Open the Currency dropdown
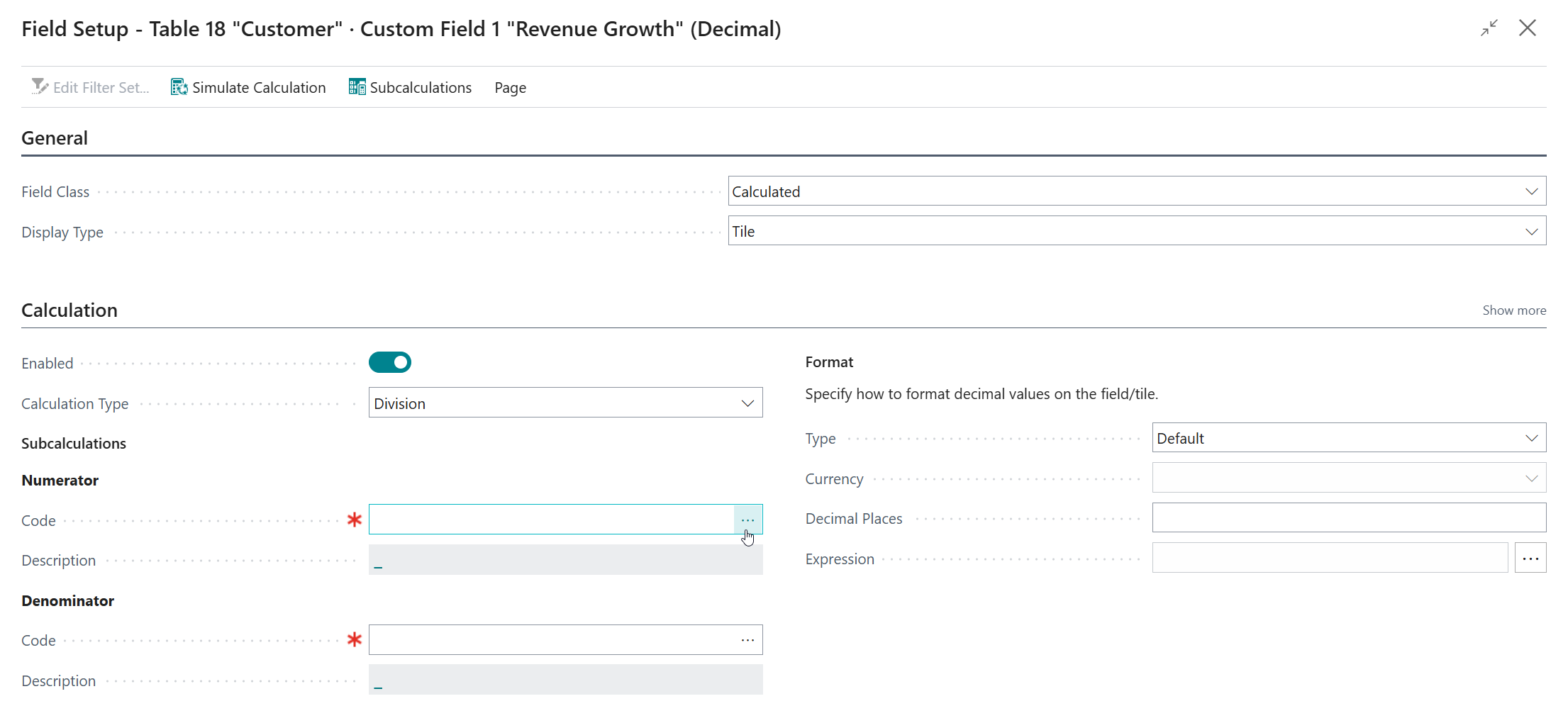The width and height of the screenshot is (1568, 723). pos(1531,478)
